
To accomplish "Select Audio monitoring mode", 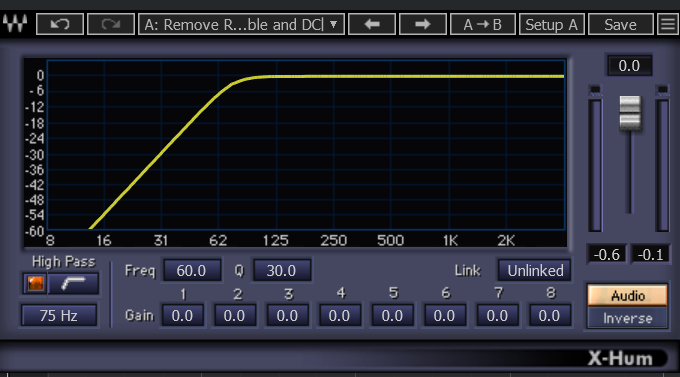I will click(628, 295).
